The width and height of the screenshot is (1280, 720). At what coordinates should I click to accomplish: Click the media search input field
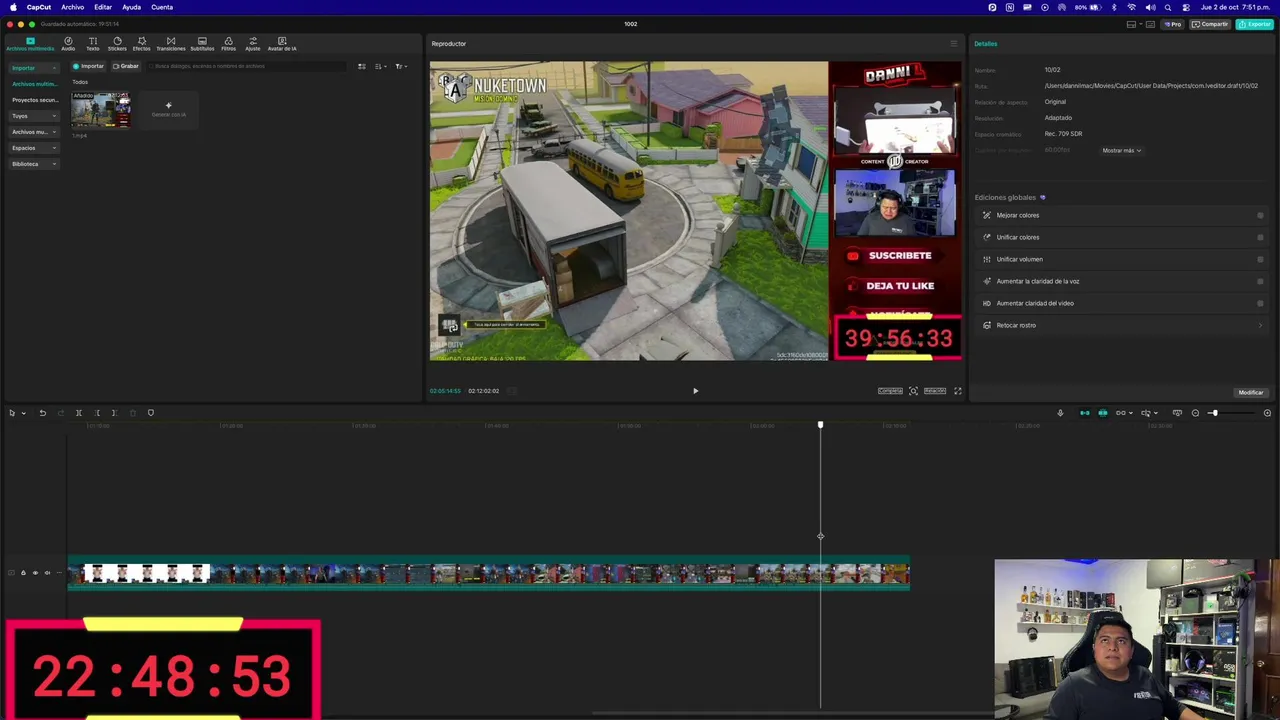pos(247,66)
